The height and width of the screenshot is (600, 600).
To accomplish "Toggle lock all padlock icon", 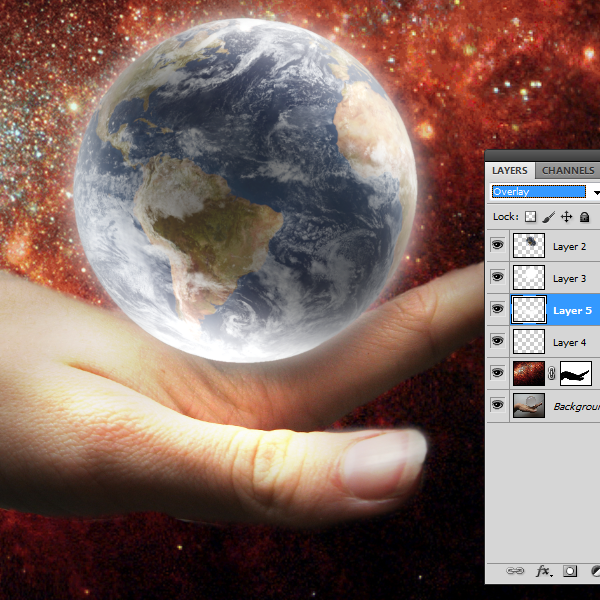I will coord(584,217).
